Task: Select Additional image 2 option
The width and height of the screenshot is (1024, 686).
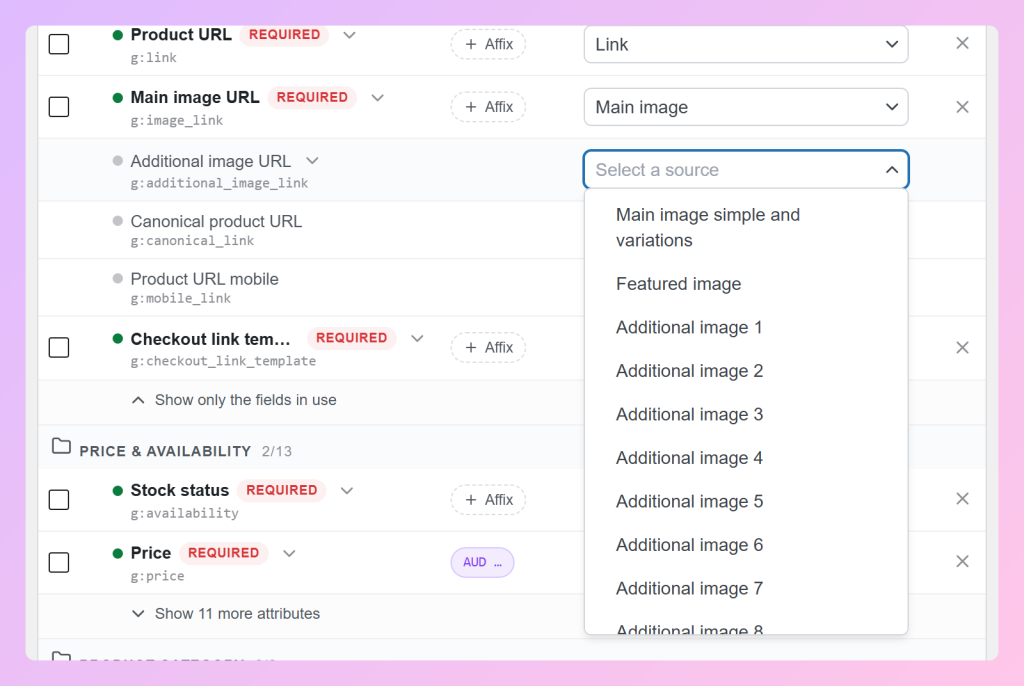Action: tap(746, 371)
